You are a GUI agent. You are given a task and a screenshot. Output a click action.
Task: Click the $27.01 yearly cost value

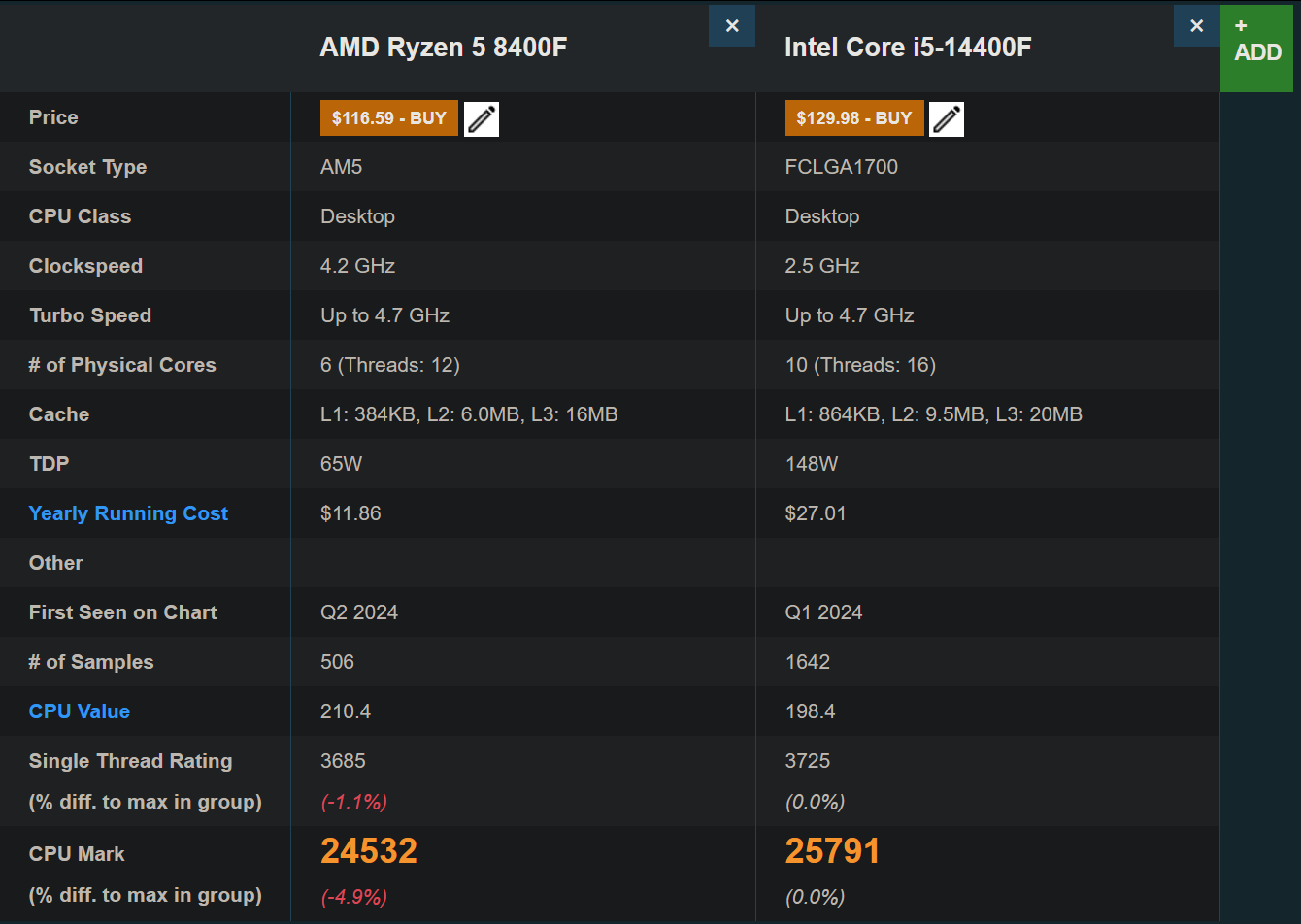pos(816,513)
